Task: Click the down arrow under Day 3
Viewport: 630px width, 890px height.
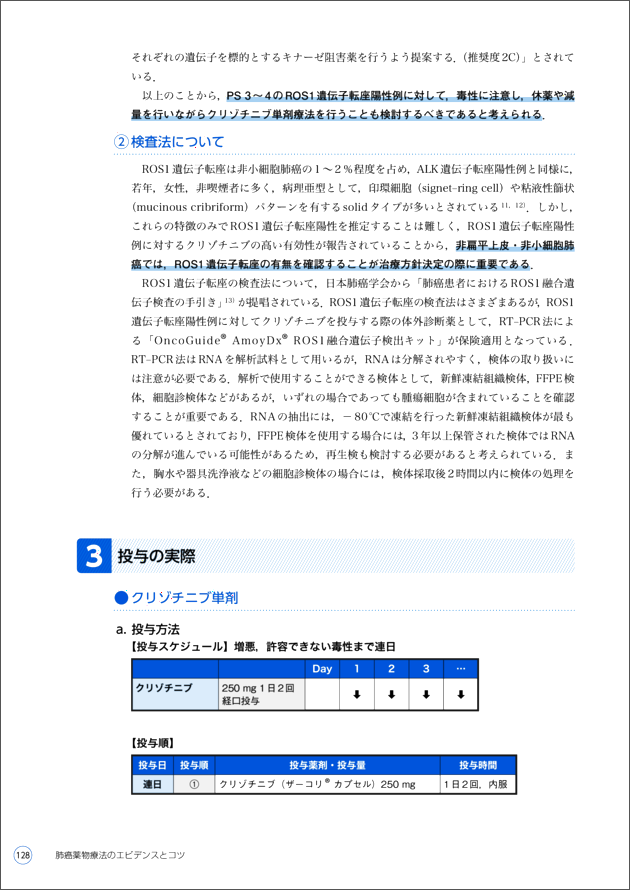Action: [425, 694]
